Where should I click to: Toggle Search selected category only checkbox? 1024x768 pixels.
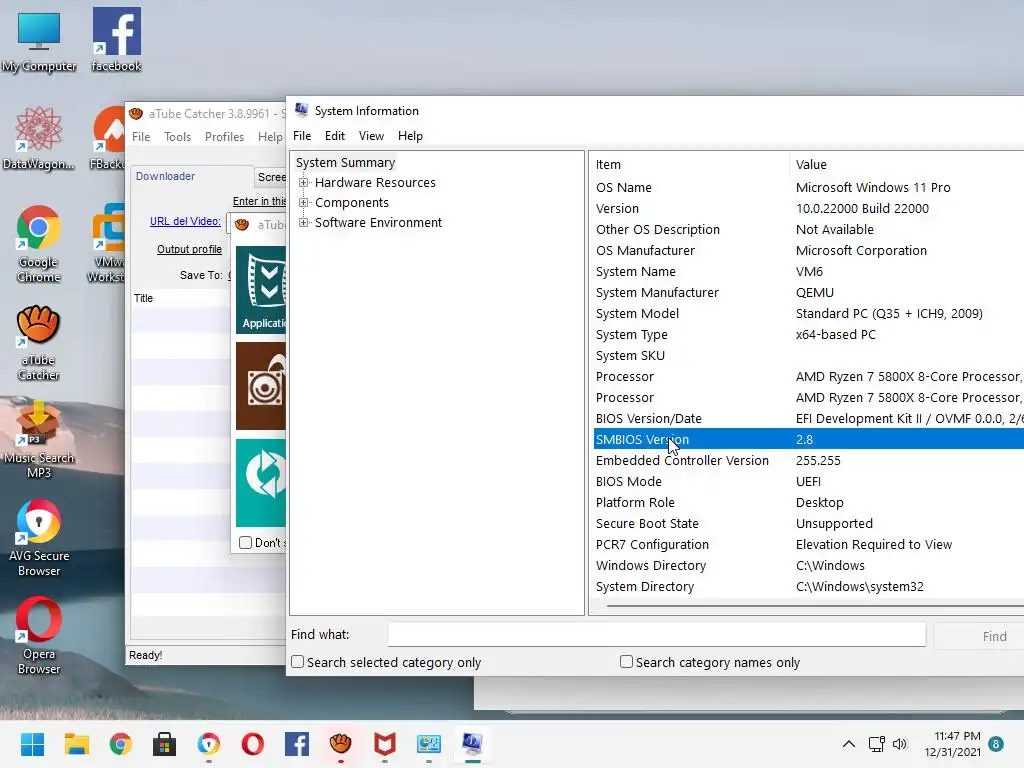pos(298,662)
